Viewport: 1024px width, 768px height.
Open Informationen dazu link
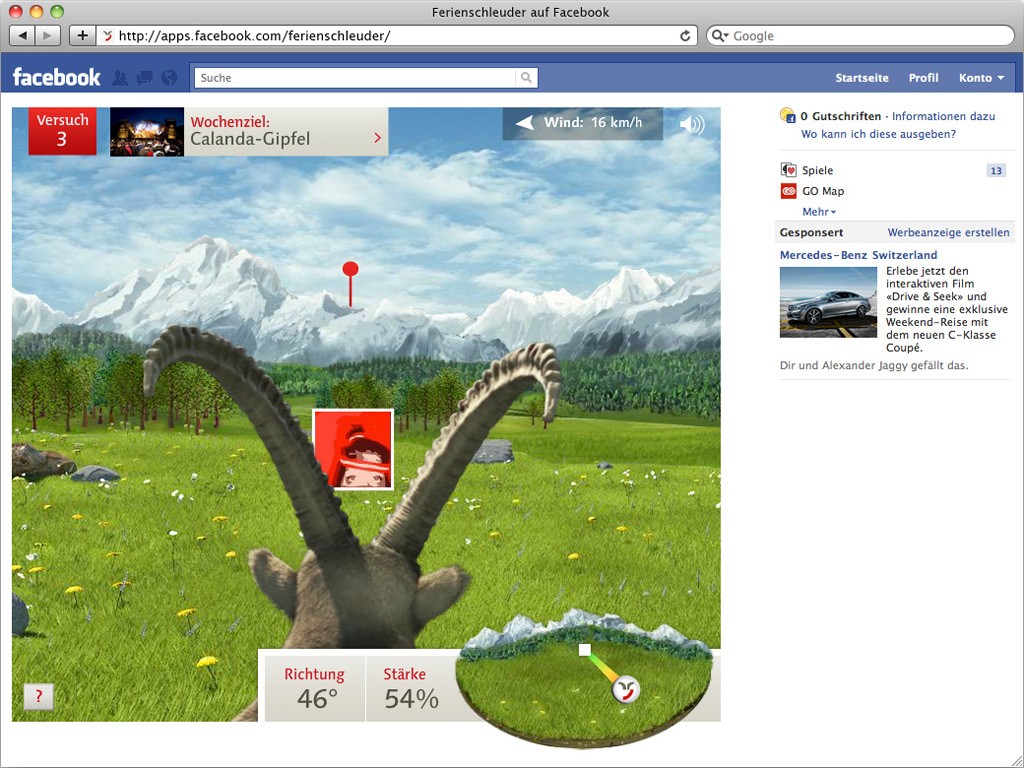(x=943, y=116)
